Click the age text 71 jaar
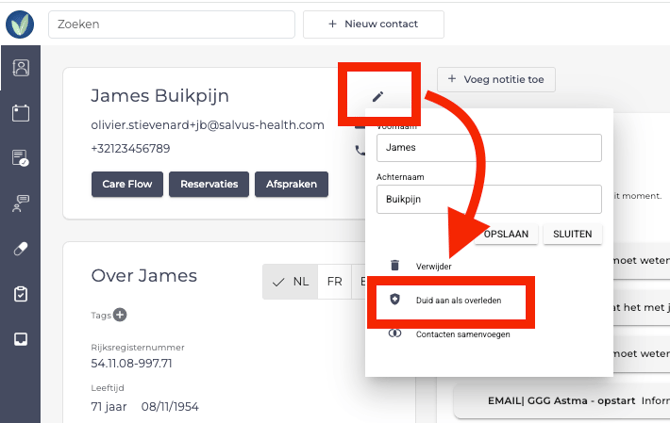 pos(109,406)
